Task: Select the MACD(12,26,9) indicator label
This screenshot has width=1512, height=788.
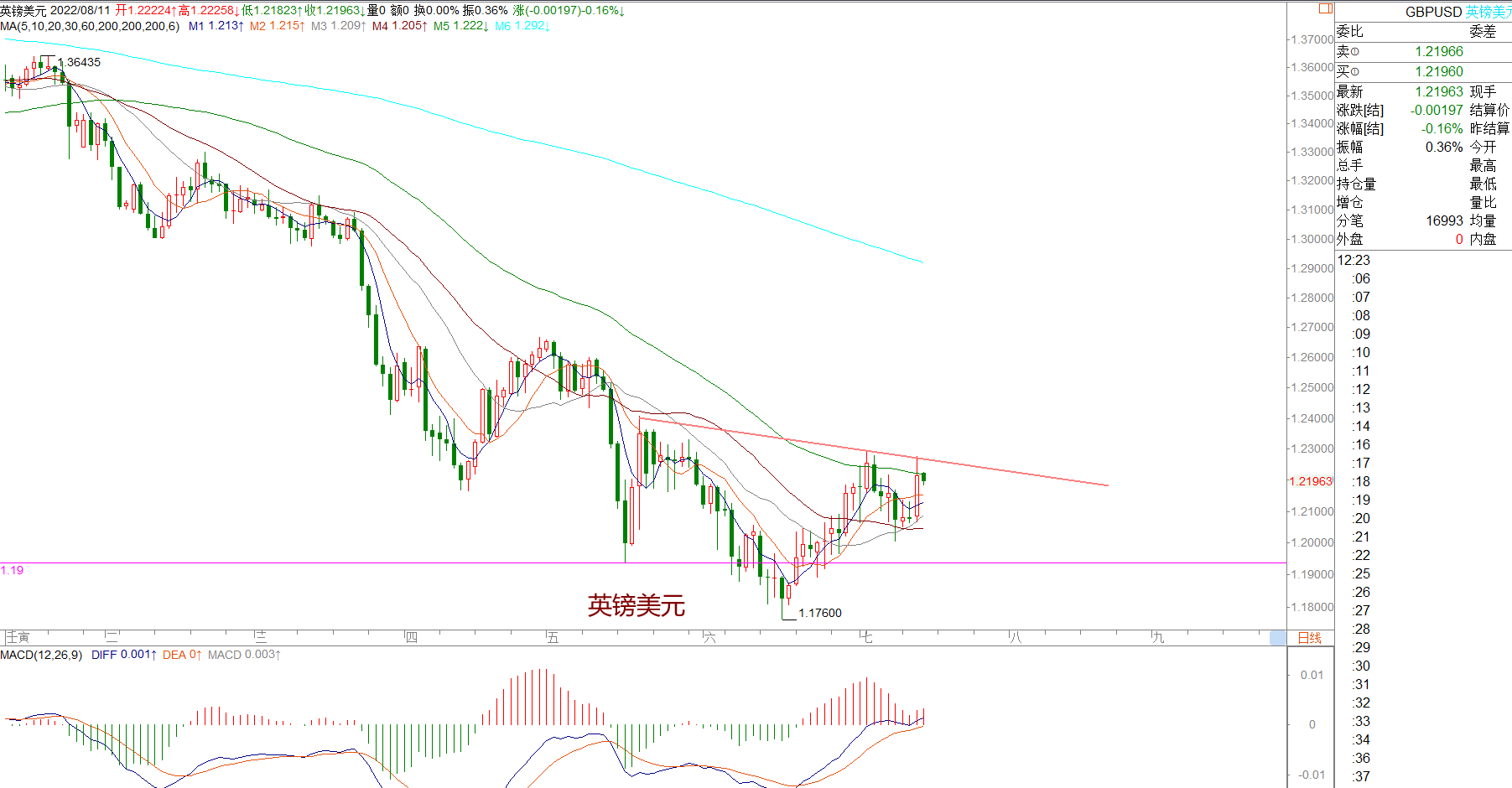Action: click(x=41, y=655)
